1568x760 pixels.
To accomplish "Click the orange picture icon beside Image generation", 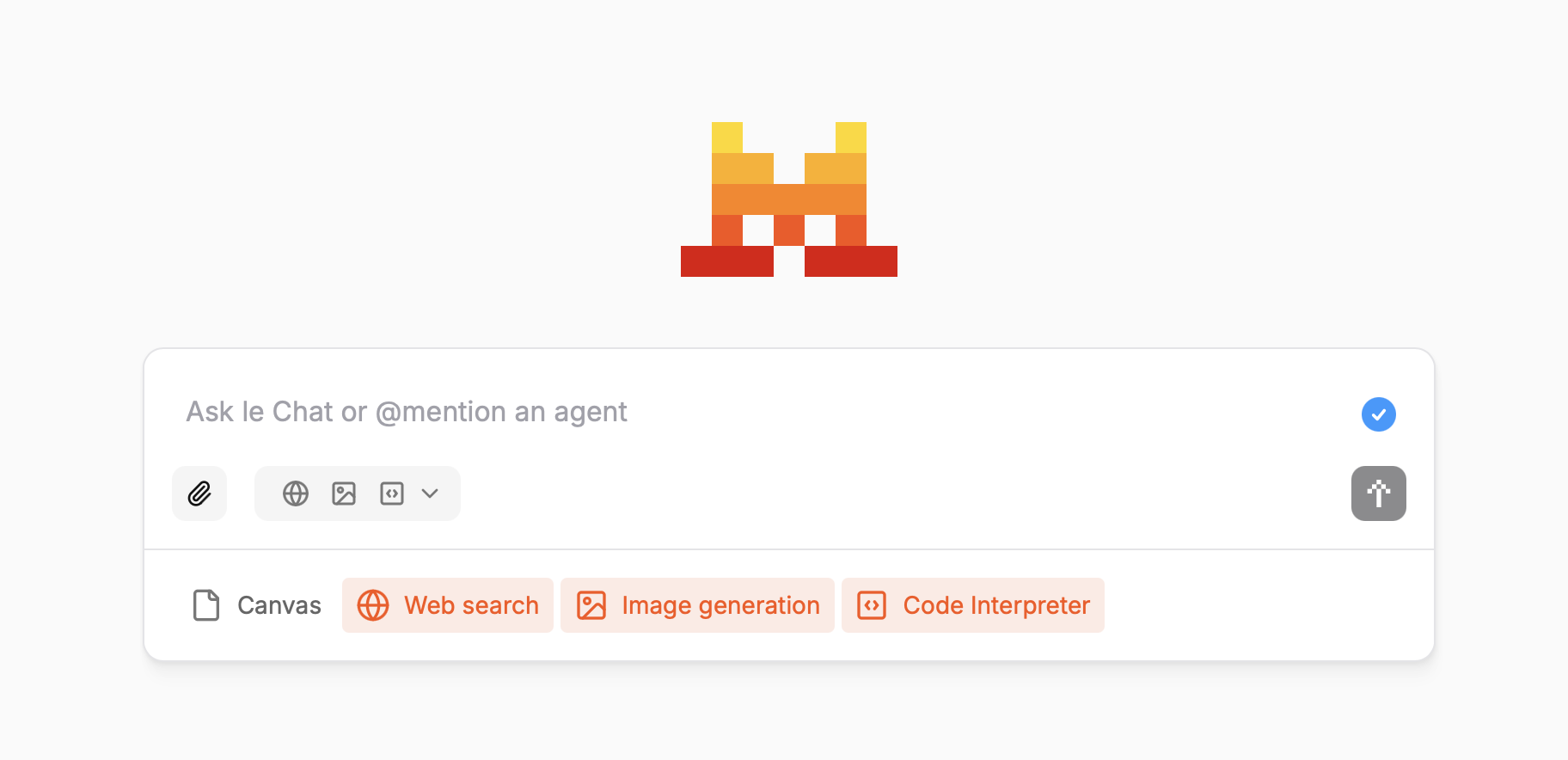I will [591, 605].
